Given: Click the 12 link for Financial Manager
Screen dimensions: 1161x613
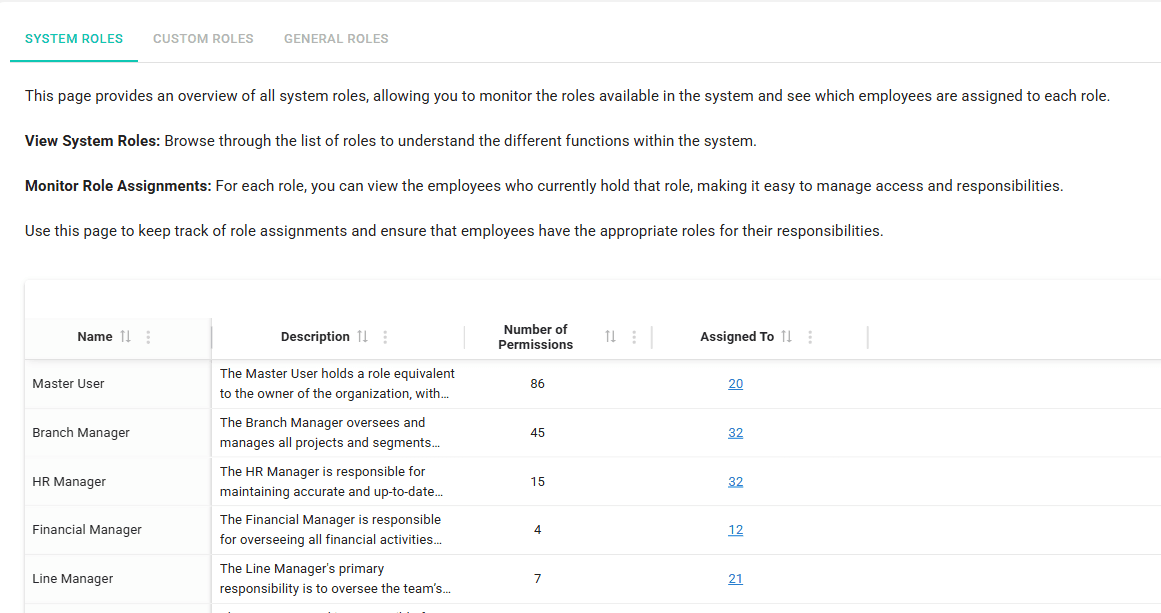Looking at the screenshot, I should pyautogui.click(x=735, y=529).
